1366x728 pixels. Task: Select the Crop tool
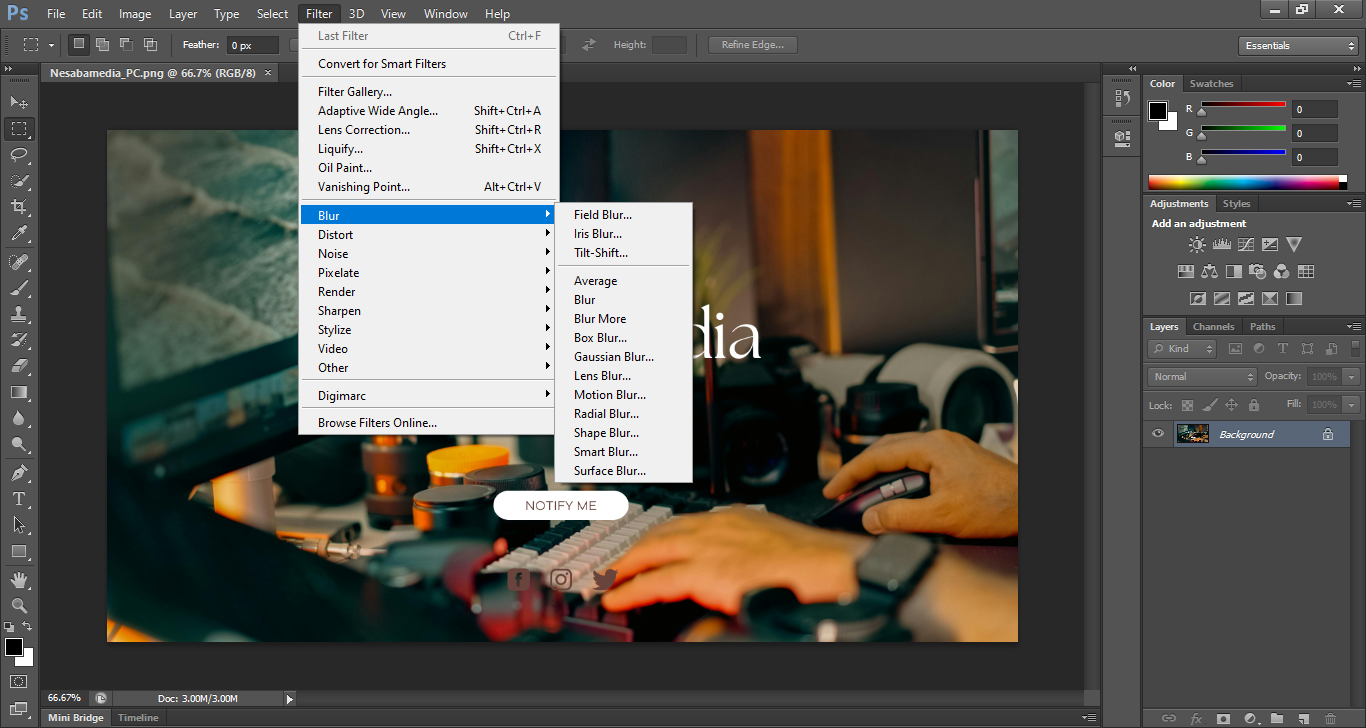[19, 207]
